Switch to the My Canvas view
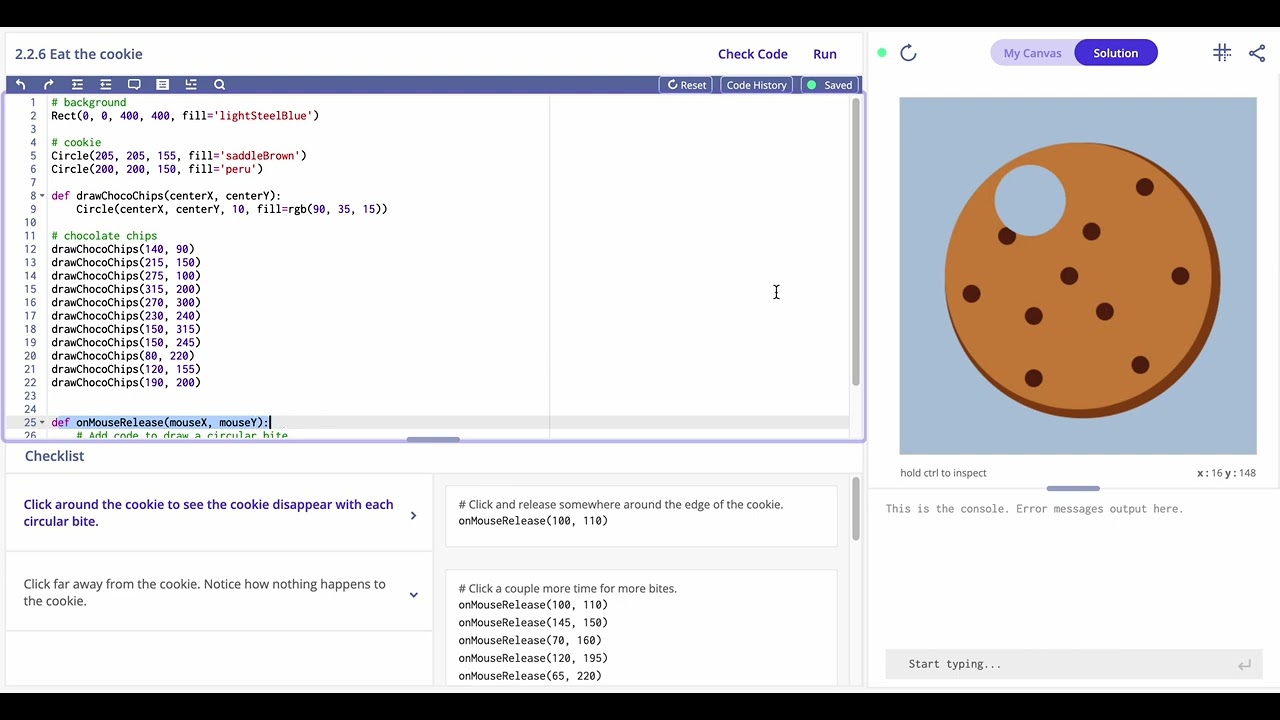 1032,53
